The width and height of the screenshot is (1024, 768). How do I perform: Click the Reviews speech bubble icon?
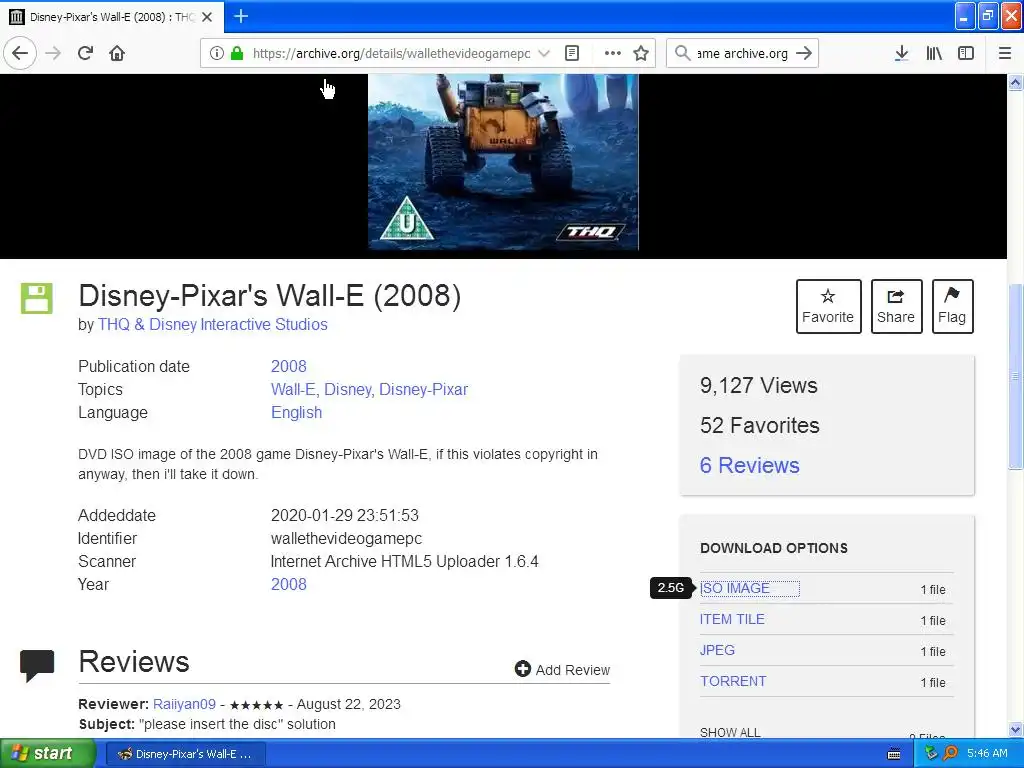coord(37,665)
